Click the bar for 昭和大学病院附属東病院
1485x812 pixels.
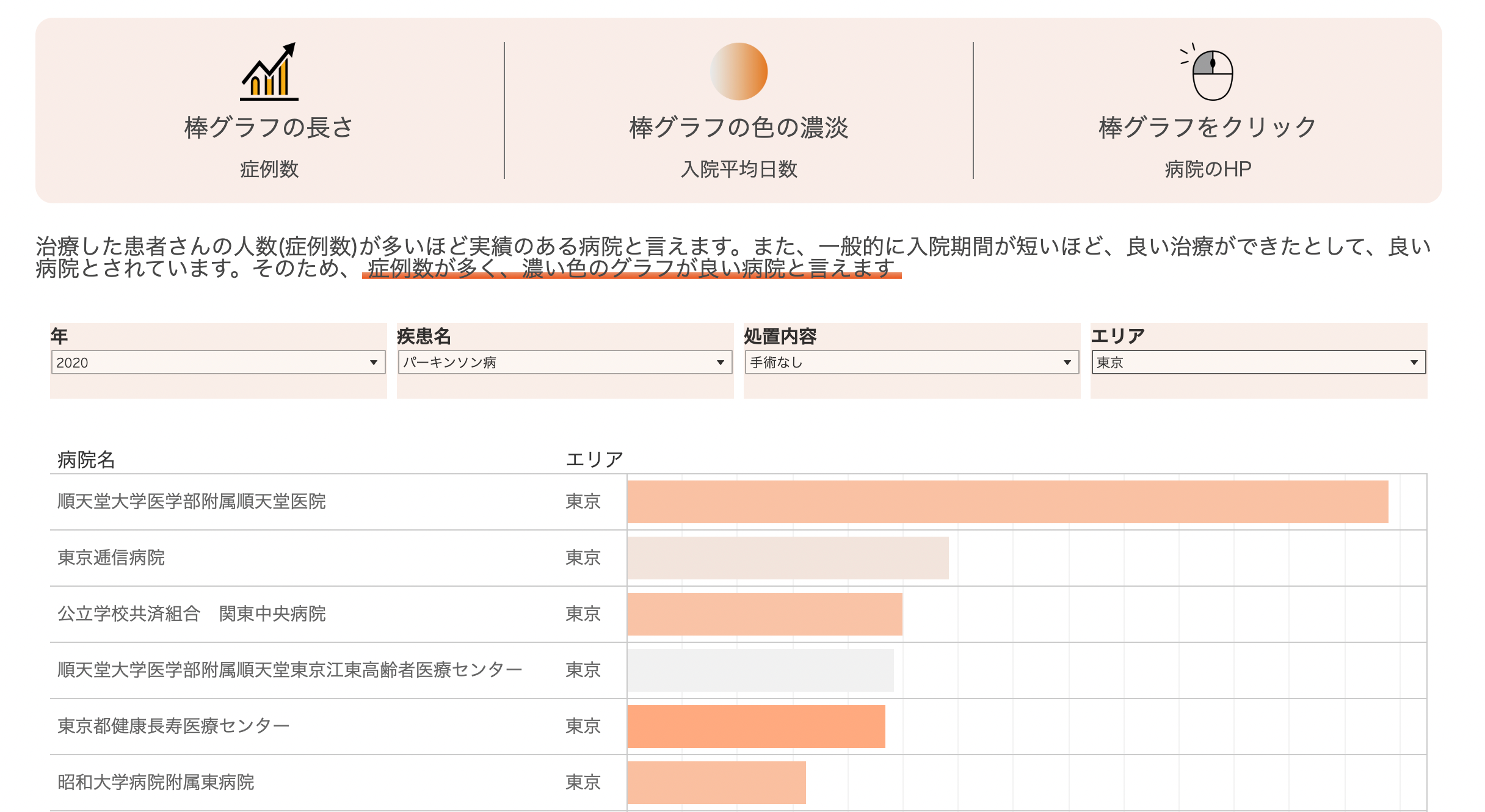(x=716, y=783)
